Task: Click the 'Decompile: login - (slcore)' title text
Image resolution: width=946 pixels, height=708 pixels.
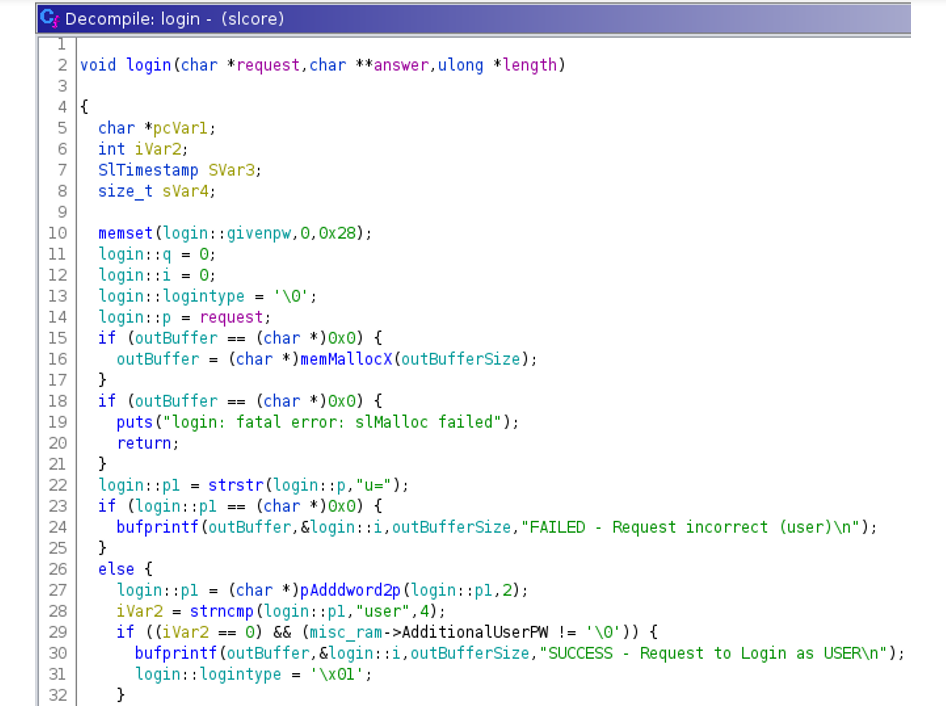Action: 174,19
